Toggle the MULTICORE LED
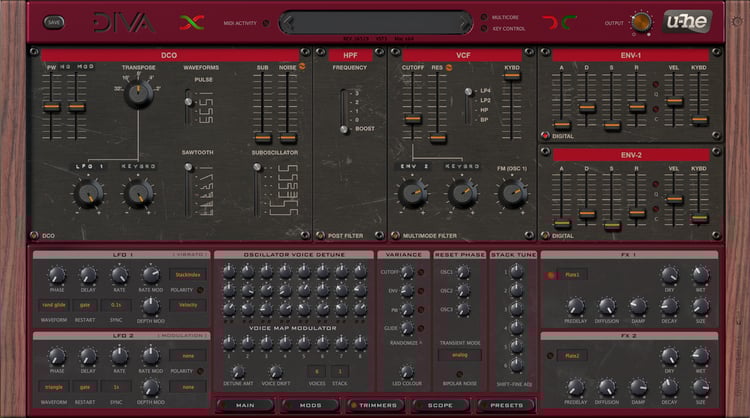Screen dimensions: 750x418 click(x=484, y=17)
